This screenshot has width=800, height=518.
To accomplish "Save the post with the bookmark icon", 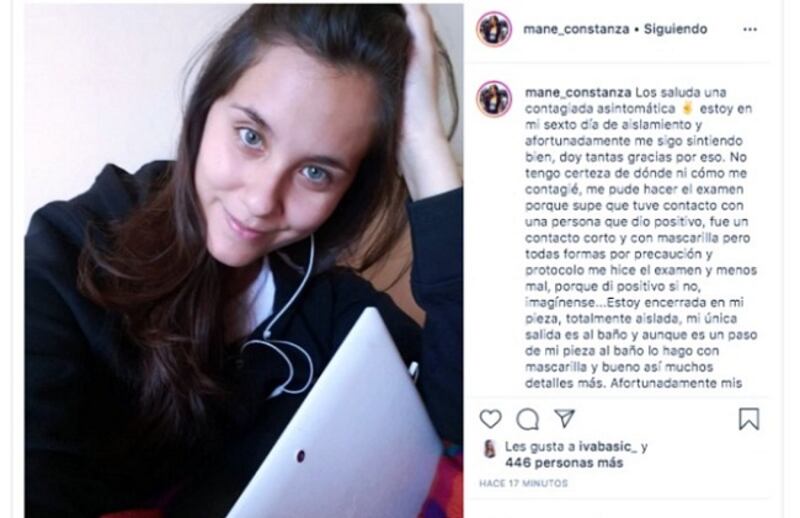I will pos(749,419).
